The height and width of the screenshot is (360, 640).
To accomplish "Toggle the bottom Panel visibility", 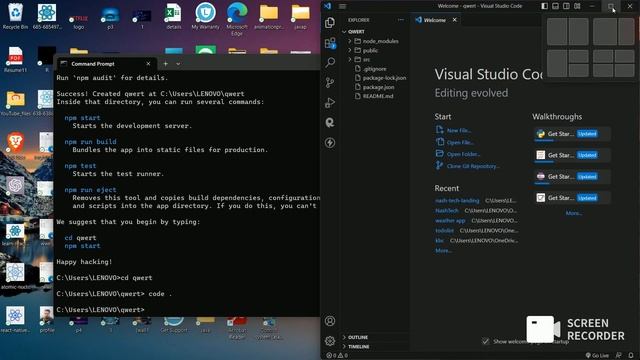I will coord(556,6).
